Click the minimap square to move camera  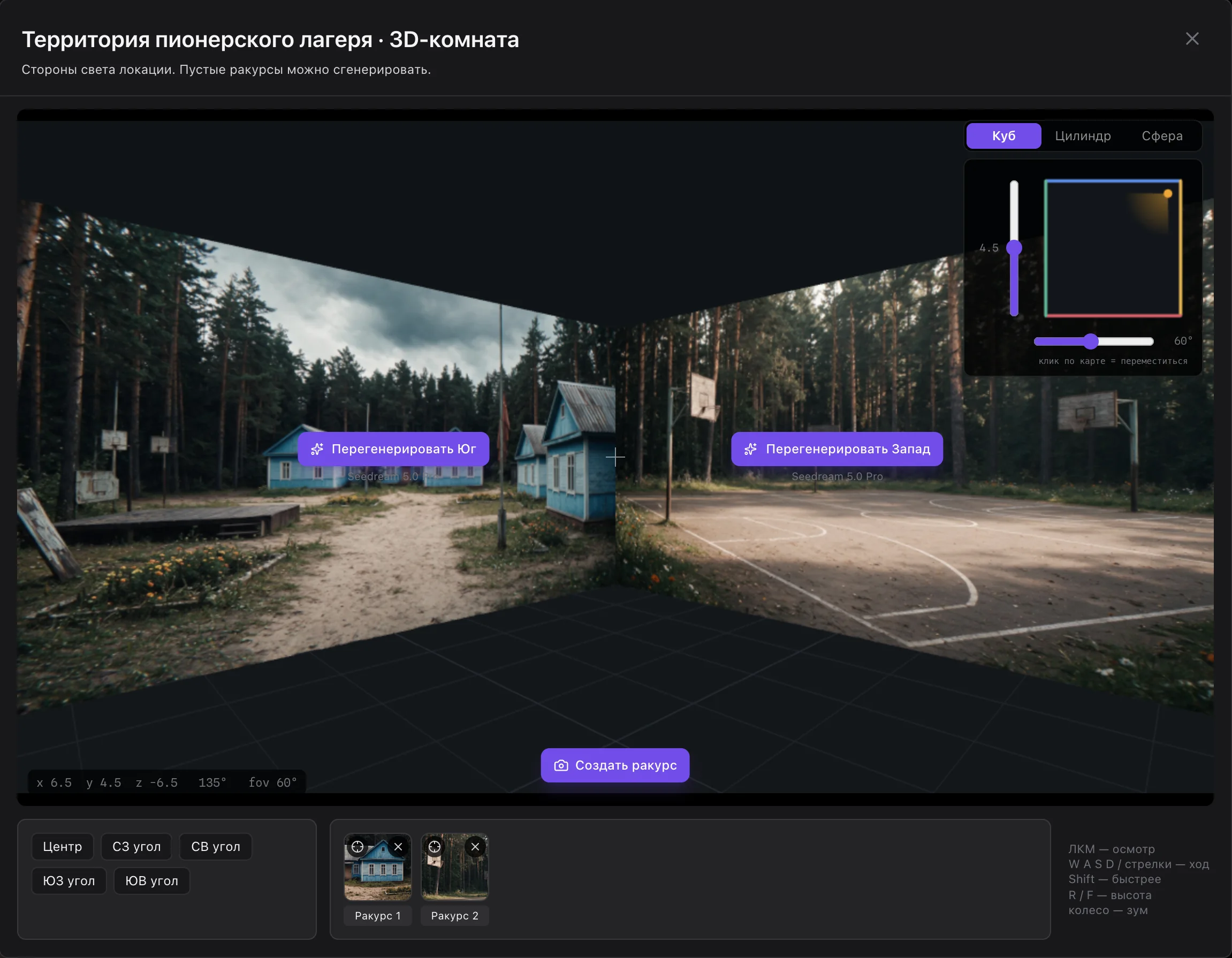point(1113,248)
